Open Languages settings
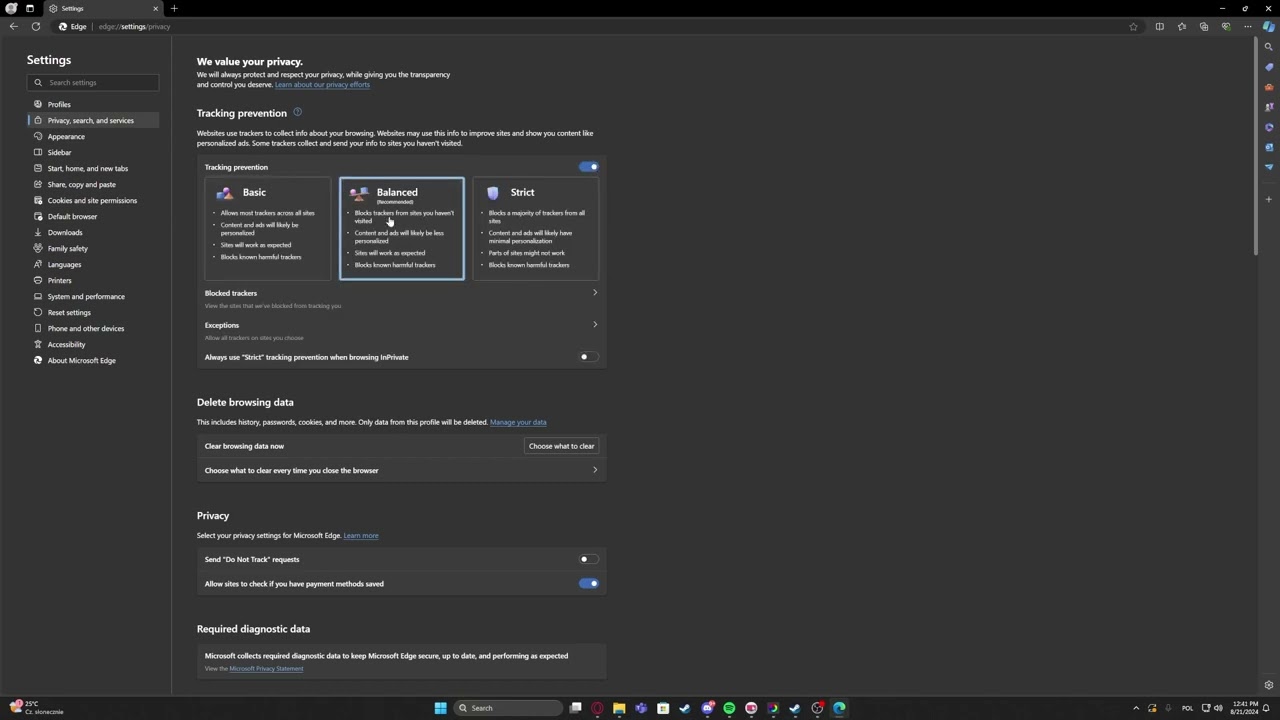 point(64,264)
